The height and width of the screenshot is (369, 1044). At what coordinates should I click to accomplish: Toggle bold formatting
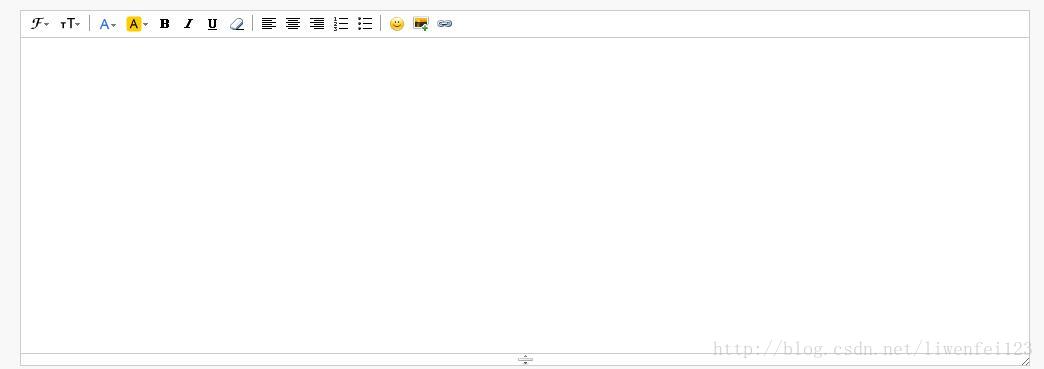point(164,24)
